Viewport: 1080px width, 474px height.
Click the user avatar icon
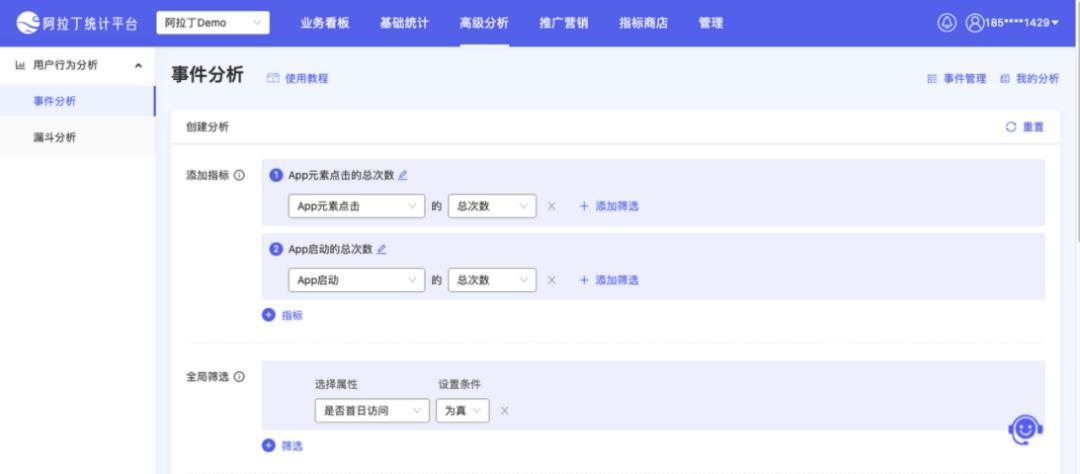click(975, 23)
